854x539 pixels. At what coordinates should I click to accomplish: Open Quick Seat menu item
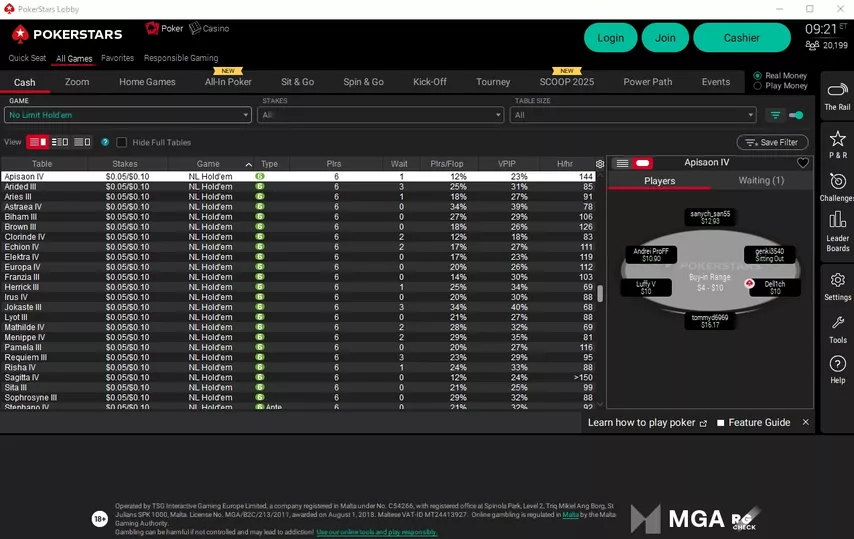click(27, 58)
